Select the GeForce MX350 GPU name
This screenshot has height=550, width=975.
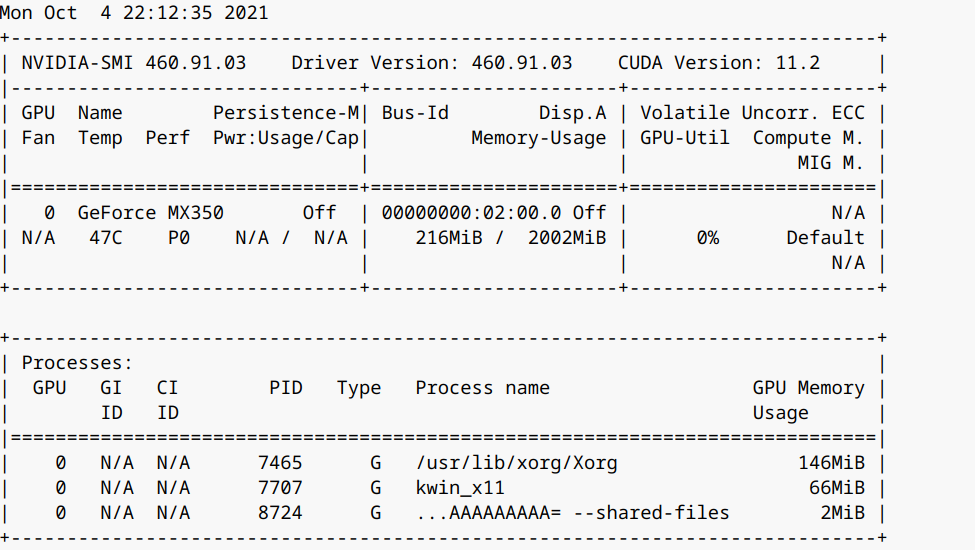pos(150,213)
